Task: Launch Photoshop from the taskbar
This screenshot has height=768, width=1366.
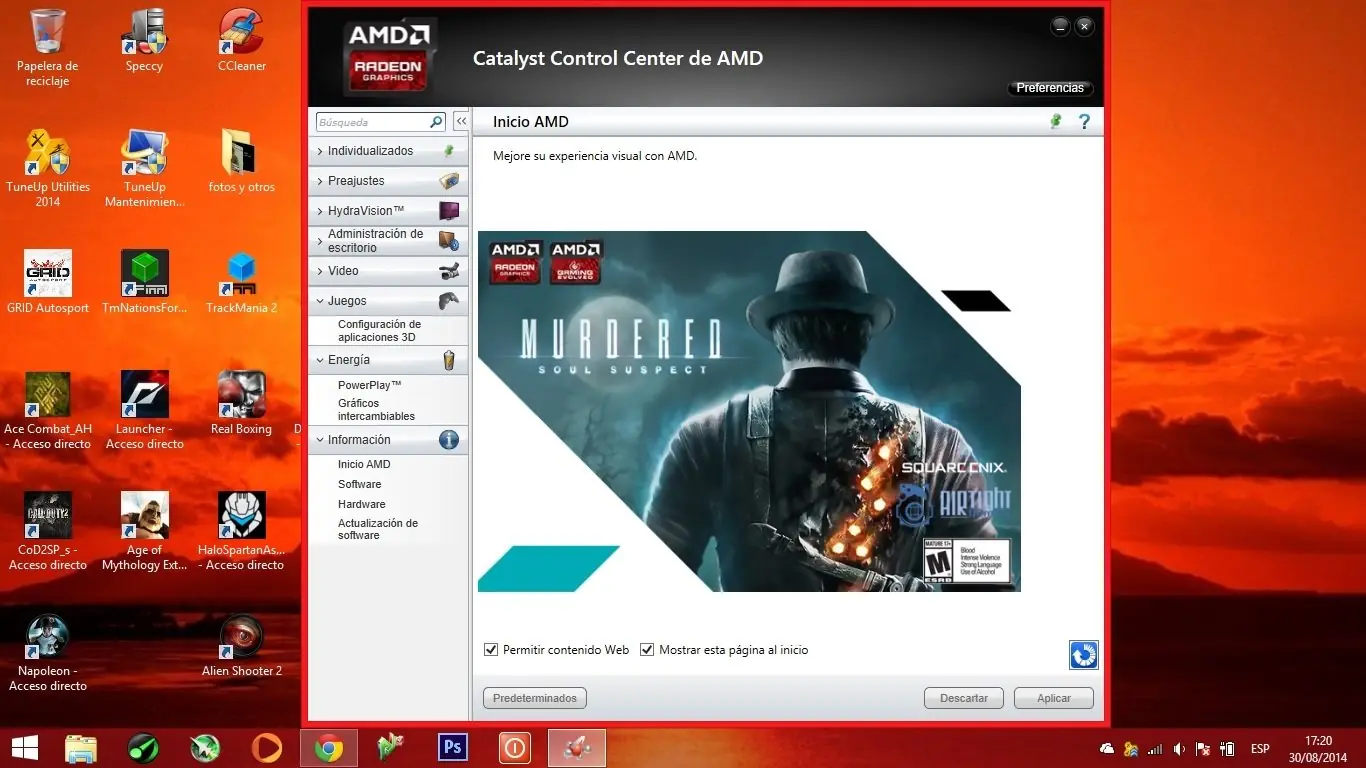Action: pyautogui.click(x=453, y=747)
